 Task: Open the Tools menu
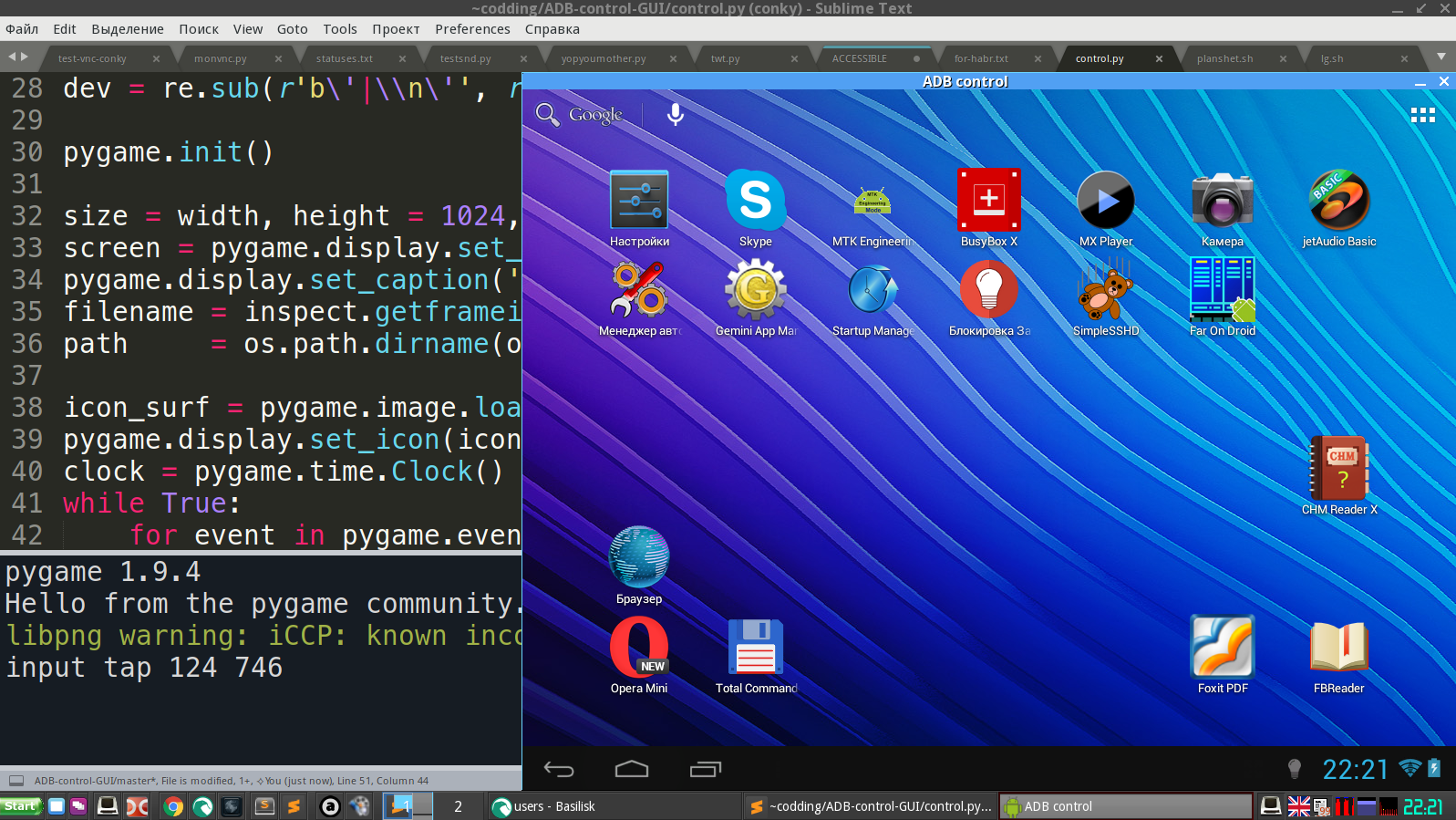pyautogui.click(x=340, y=29)
